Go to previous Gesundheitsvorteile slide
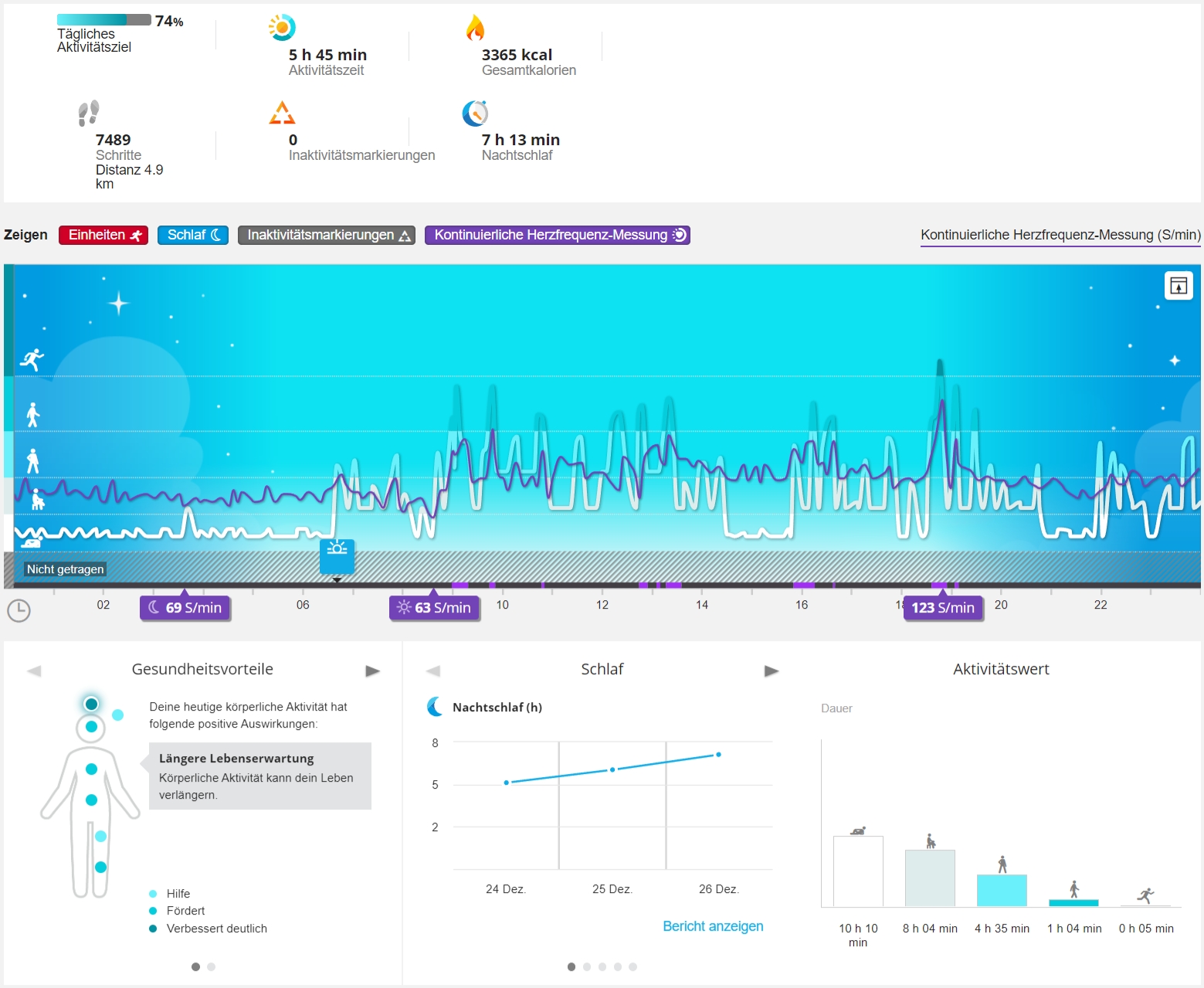The height and width of the screenshot is (988, 1204). [34, 671]
